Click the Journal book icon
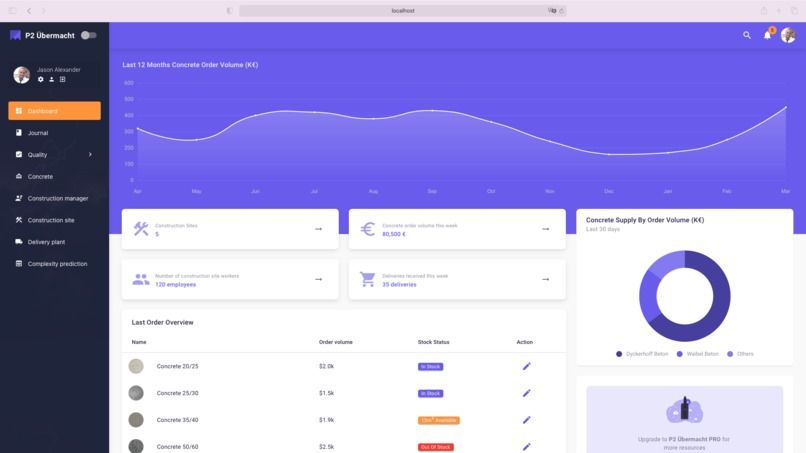Viewport: 806px width, 453px height. [x=19, y=133]
